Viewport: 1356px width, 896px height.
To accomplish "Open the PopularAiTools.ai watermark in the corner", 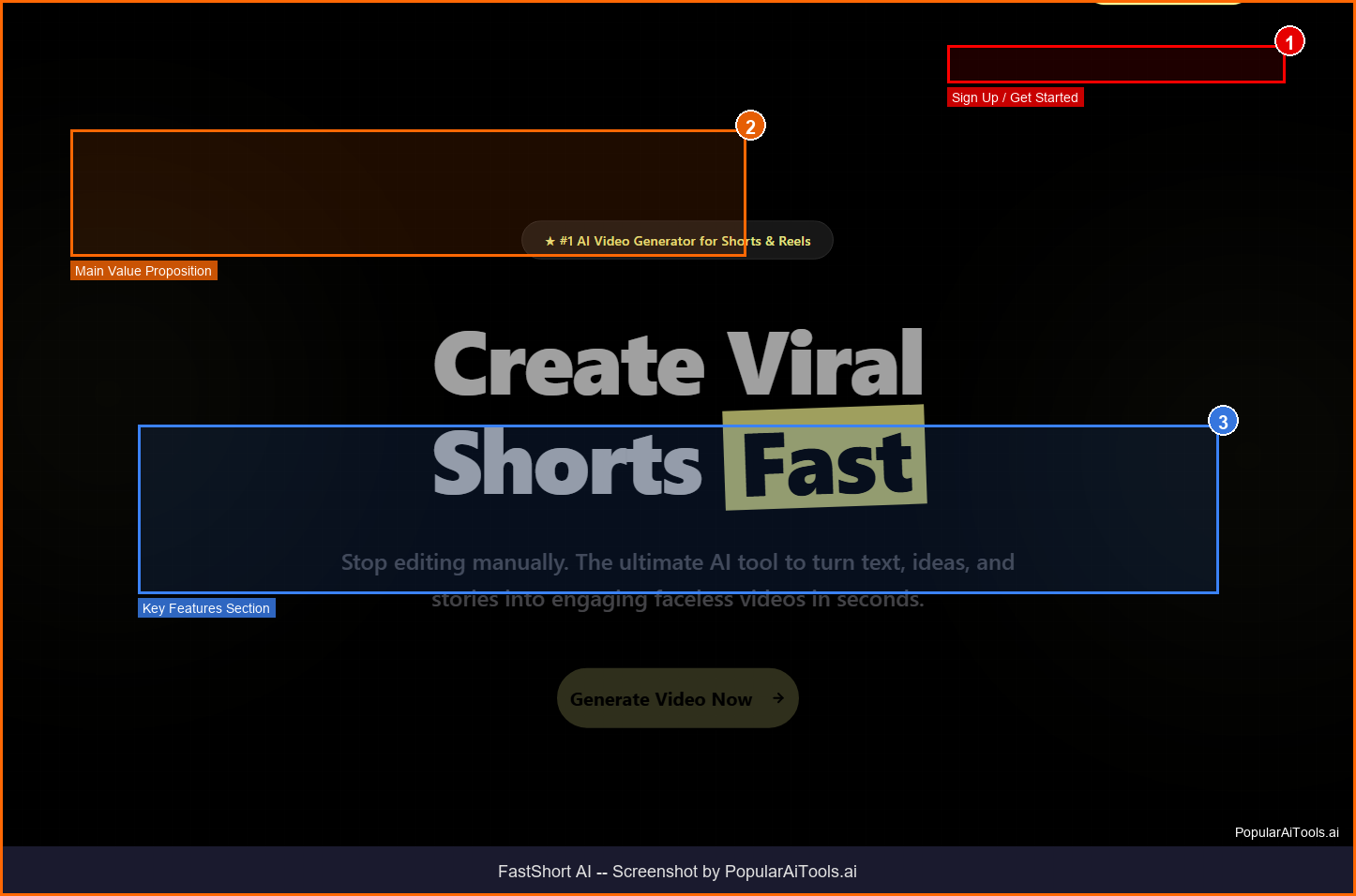I will pos(1286,832).
